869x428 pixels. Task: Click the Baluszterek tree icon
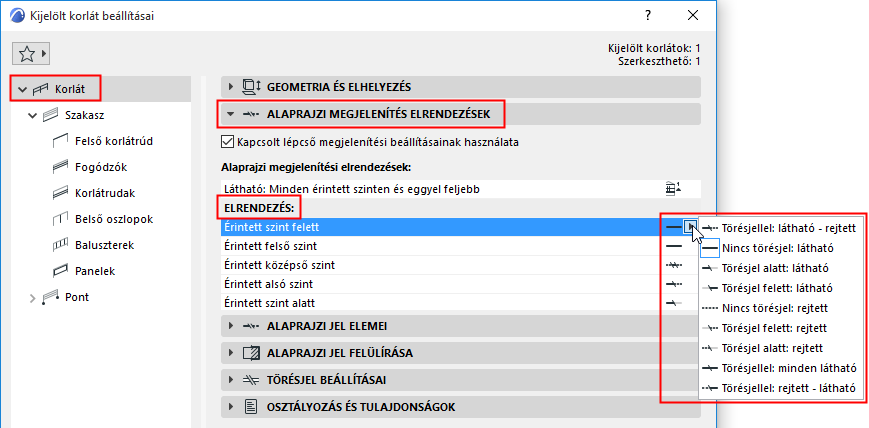(x=58, y=245)
